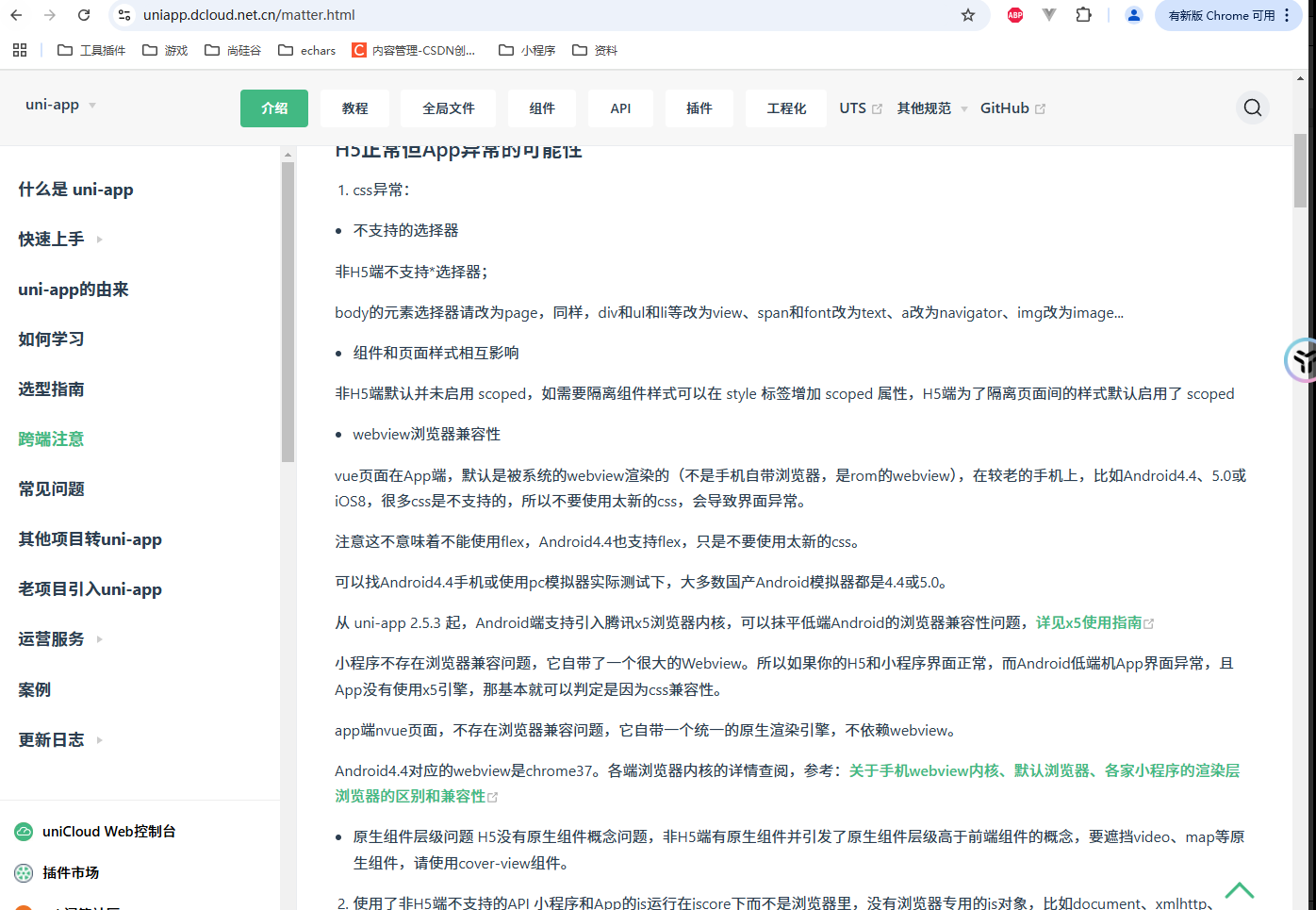Viewport: 1316px width, 910px height.
Task: Open the apps grid in bookmarks bar
Action: (20, 50)
